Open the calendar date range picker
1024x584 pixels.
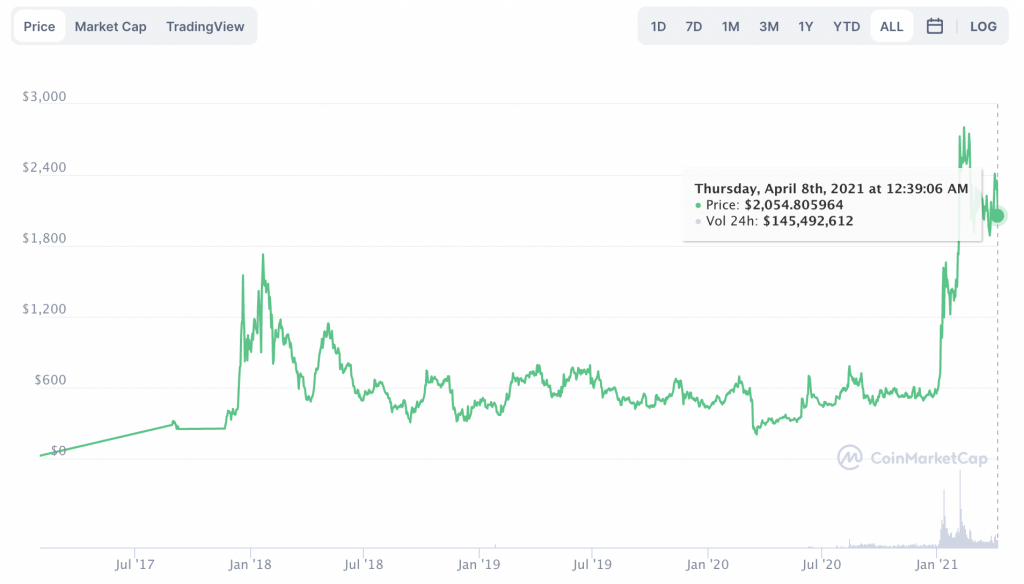click(935, 26)
